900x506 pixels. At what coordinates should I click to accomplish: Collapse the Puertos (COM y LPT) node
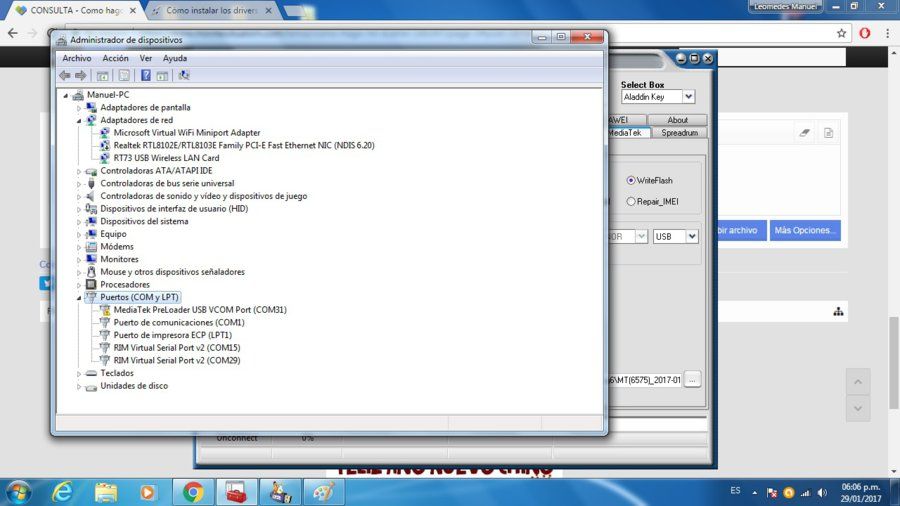79,297
